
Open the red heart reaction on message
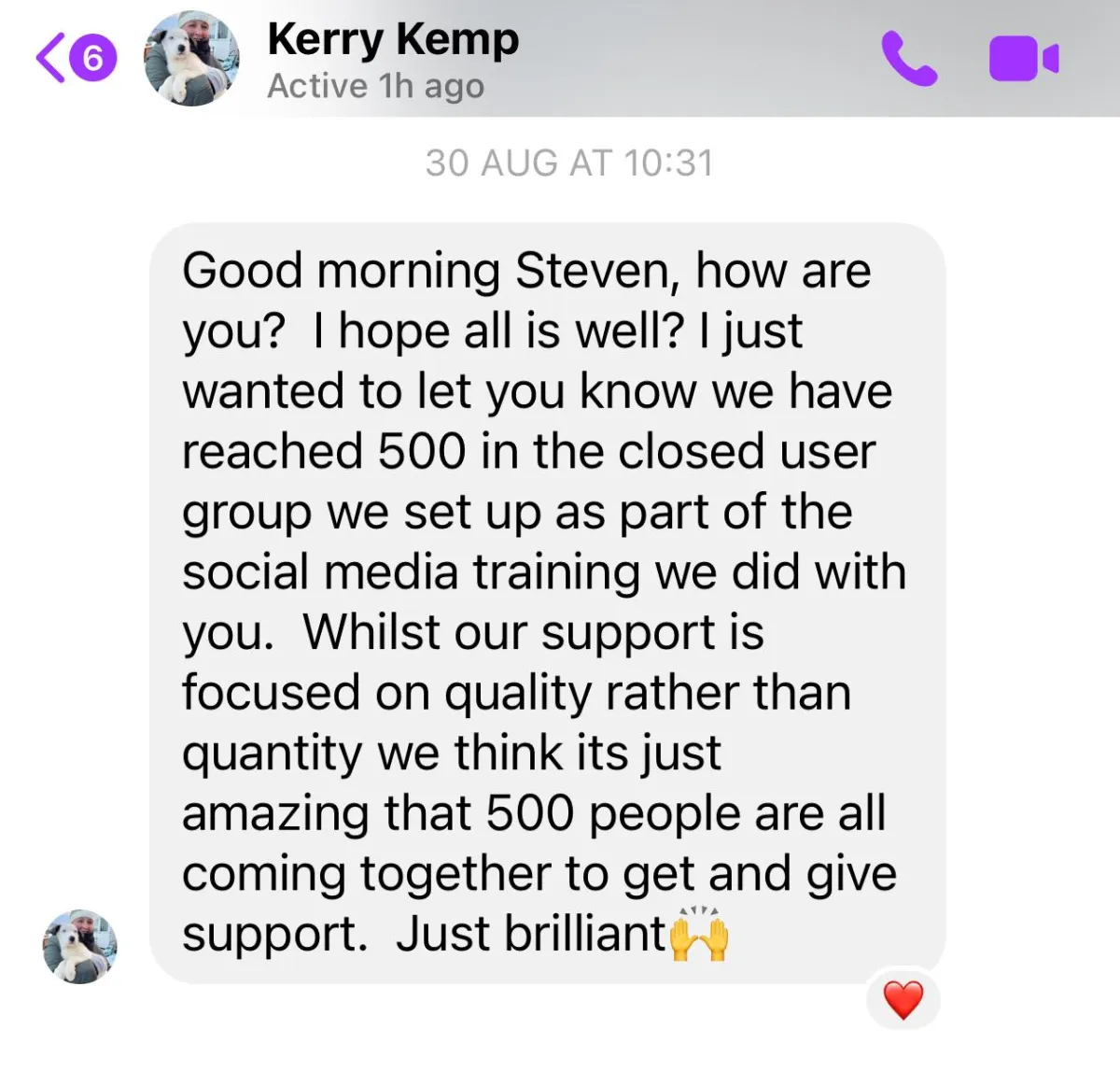(x=903, y=1000)
